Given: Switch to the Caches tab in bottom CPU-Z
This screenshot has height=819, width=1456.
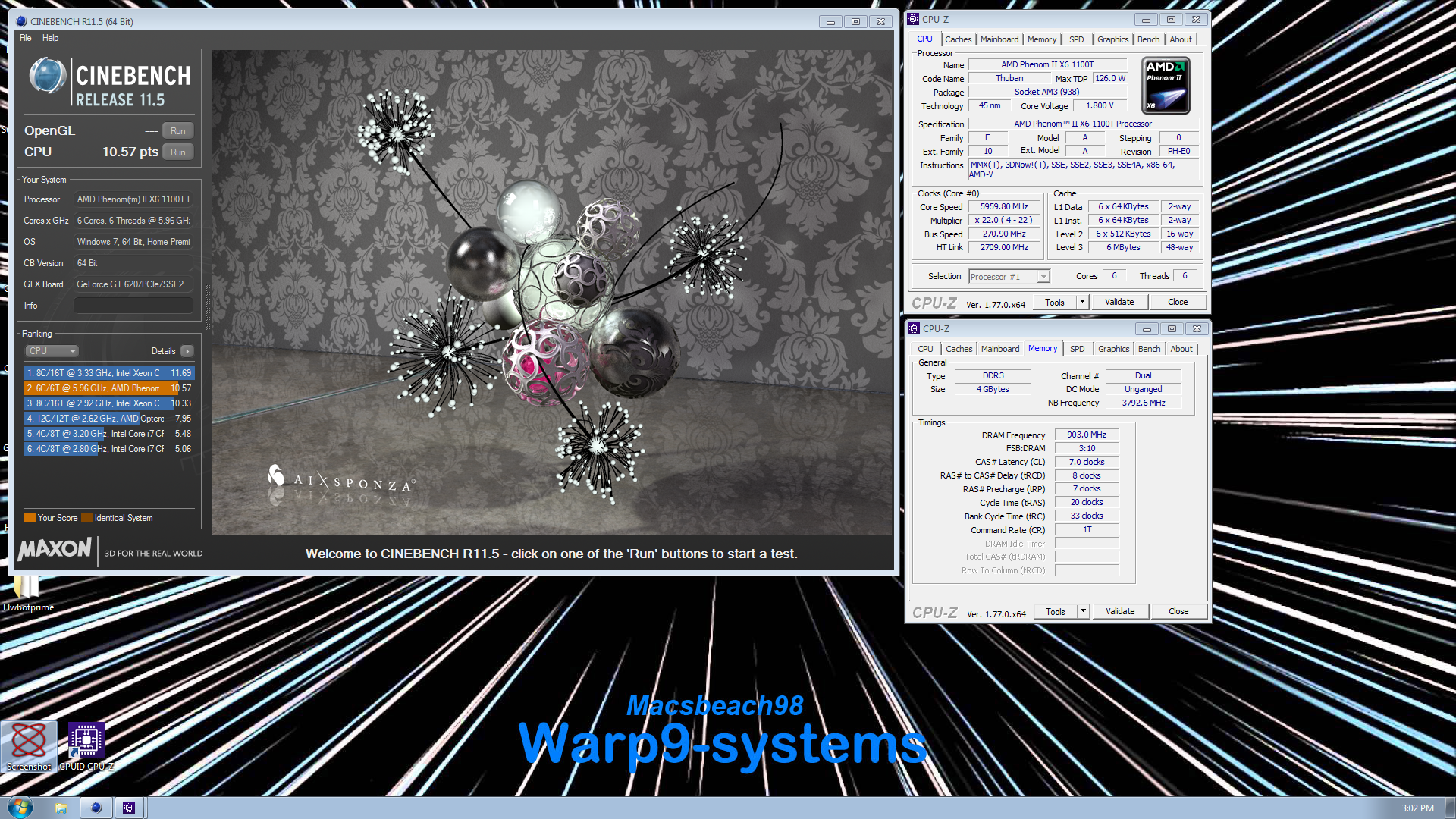Looking at the screenshot, I should [959, 349].
